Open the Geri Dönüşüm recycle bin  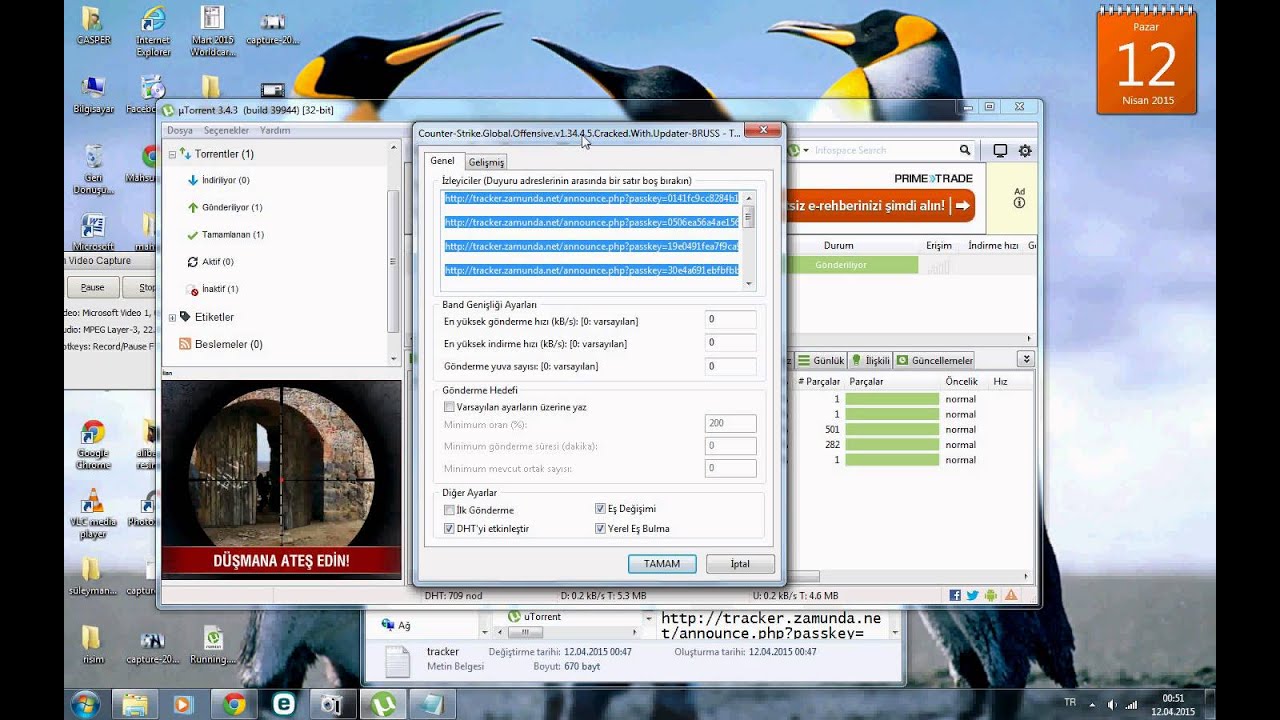tap(93, 170)
